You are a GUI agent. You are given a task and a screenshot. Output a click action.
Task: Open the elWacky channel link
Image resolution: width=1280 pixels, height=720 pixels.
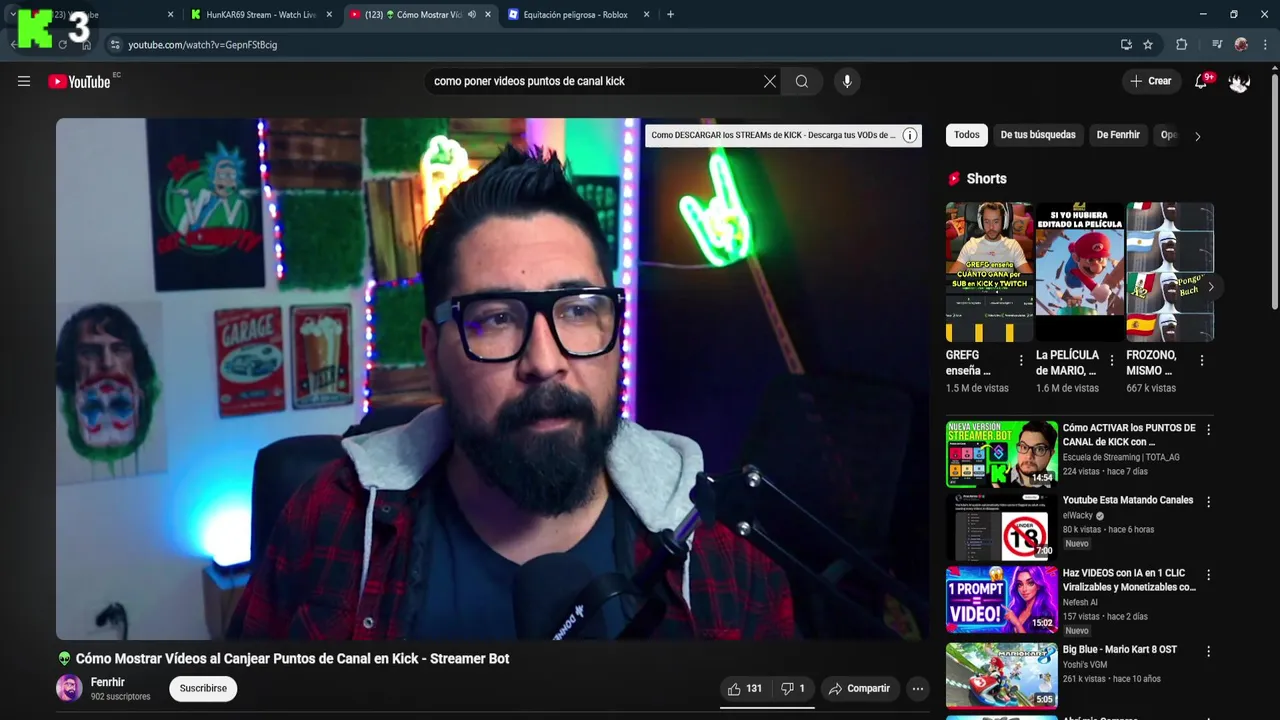(x=1077, y=516)
